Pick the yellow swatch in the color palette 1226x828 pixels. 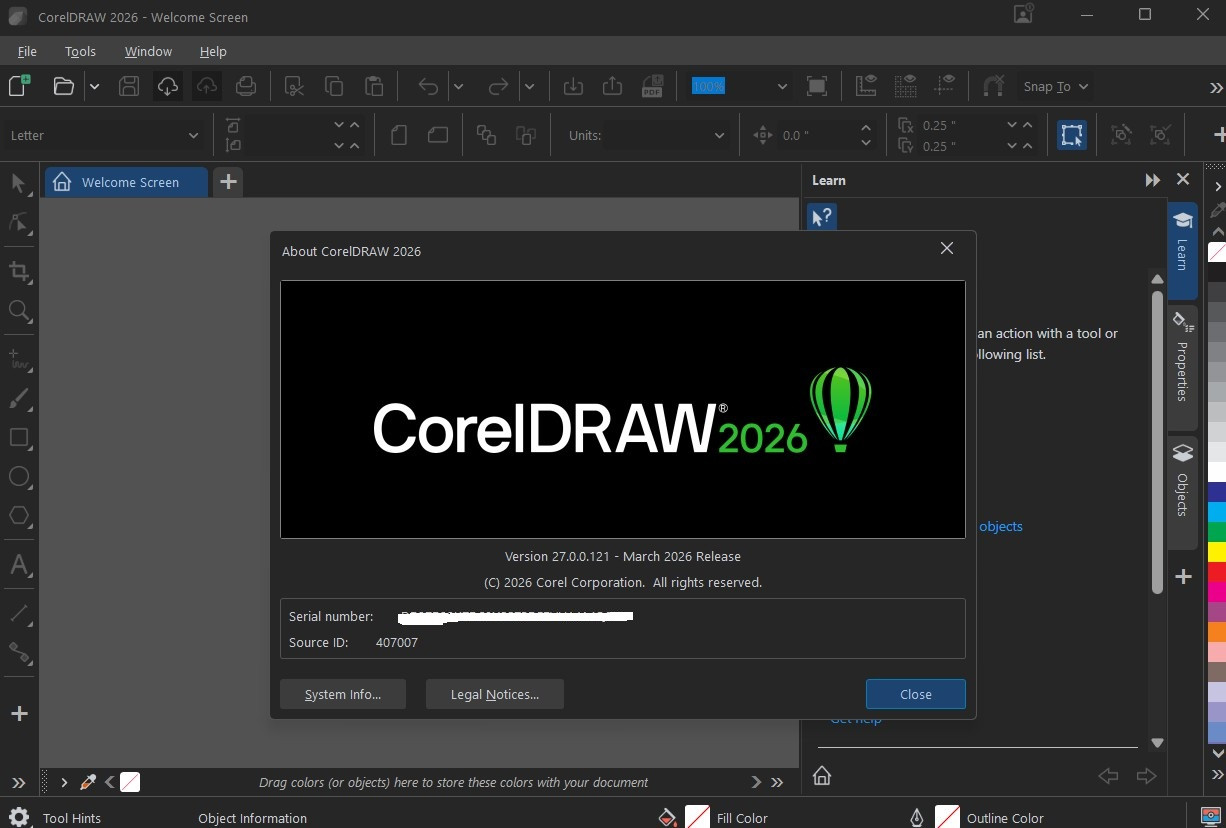click(1216, 551)
